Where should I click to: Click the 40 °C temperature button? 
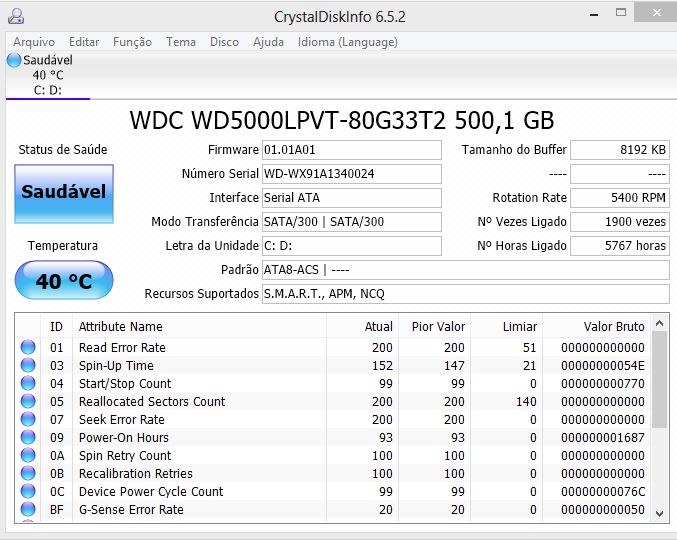point(64,280)
